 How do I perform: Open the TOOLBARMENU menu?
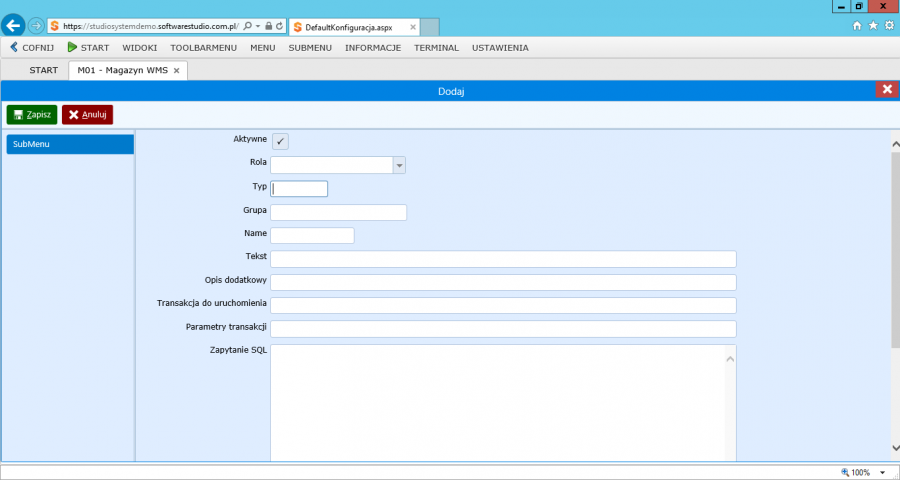204,48
